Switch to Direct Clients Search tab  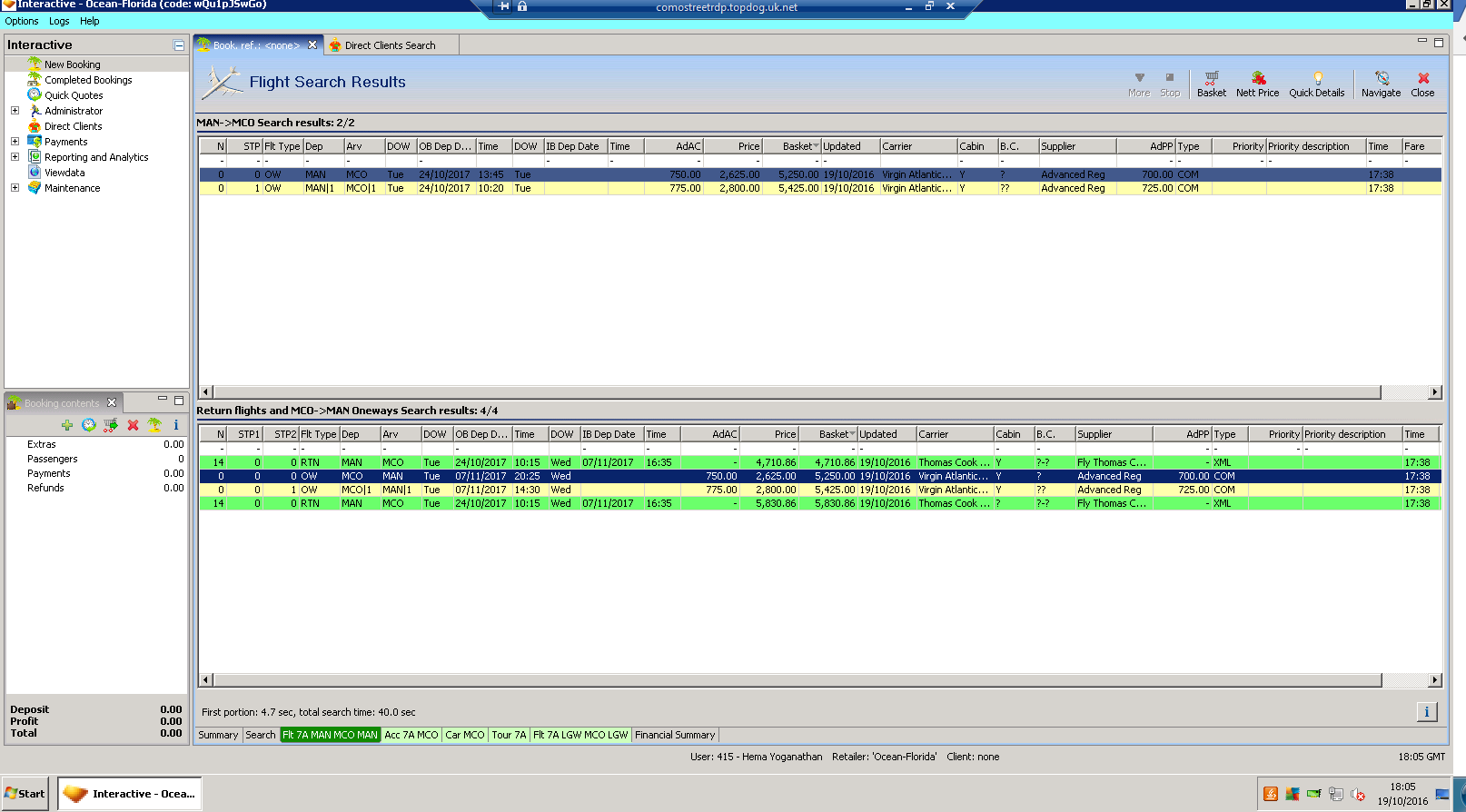click(x=390, y=45)
